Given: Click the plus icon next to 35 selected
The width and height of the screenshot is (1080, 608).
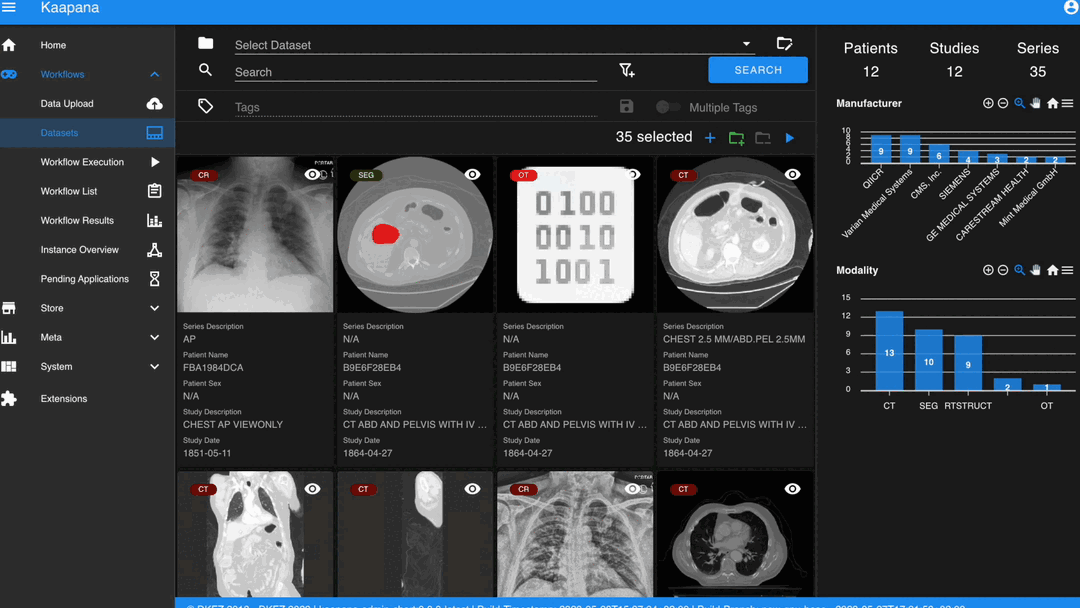Looking at the screenshot, I should coord(709,138).
